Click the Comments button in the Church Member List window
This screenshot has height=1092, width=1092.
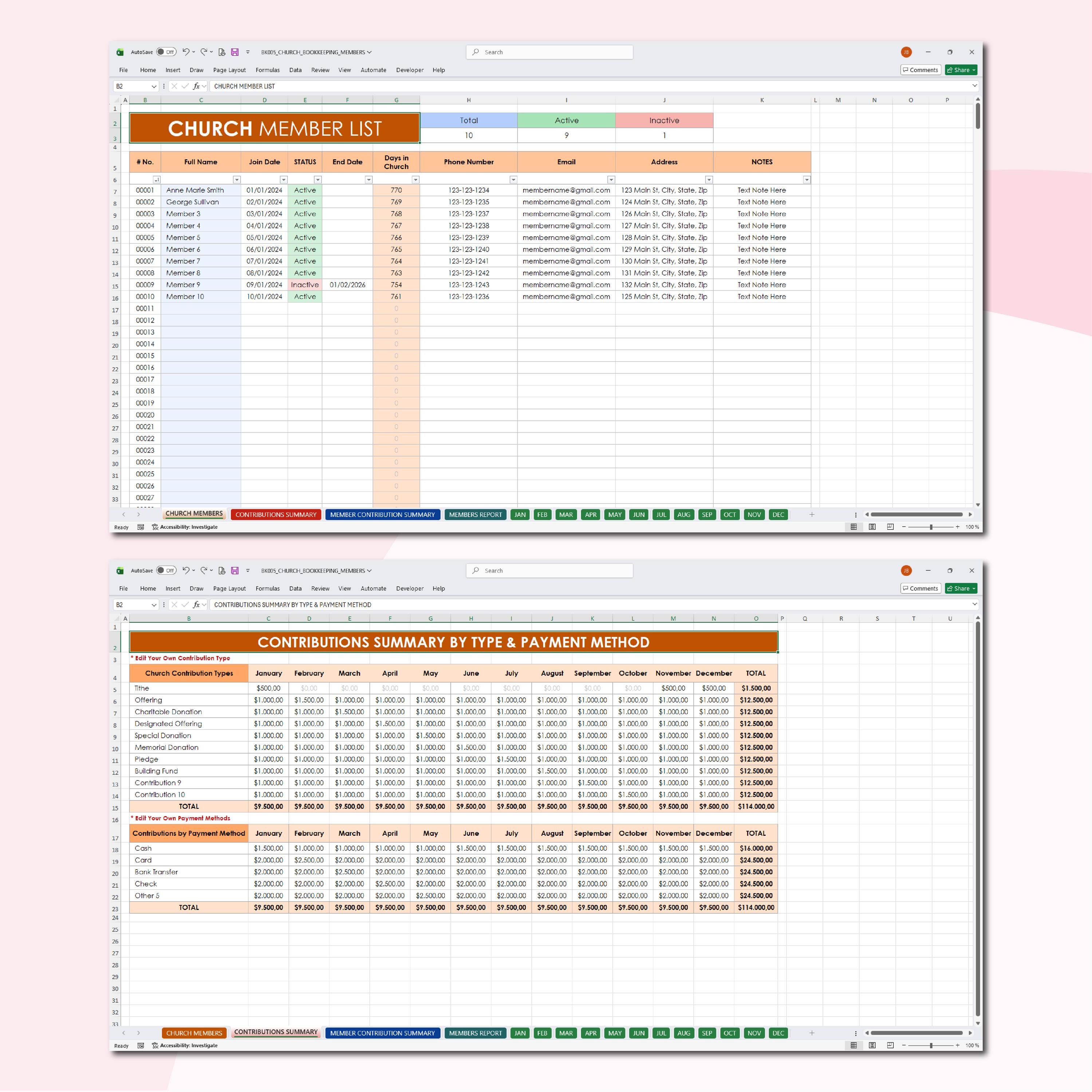(920, 70)
